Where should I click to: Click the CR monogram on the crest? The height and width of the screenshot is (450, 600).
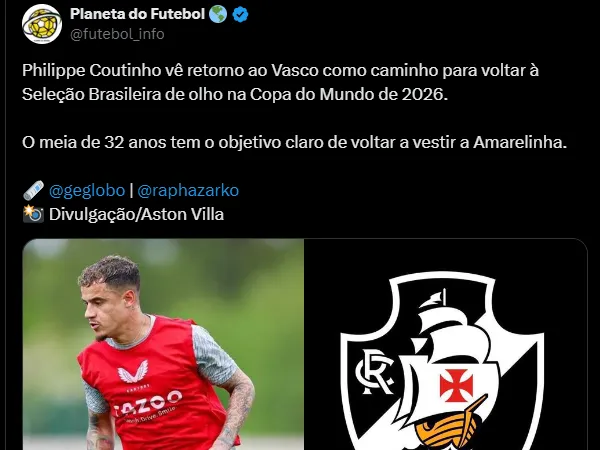point(375,371)
